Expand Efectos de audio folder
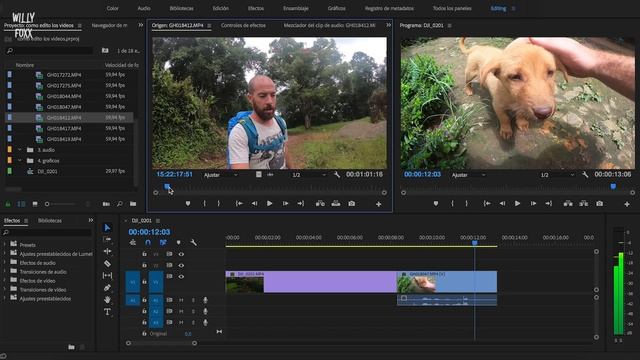640x360 pixels. [x=5, y=262]
